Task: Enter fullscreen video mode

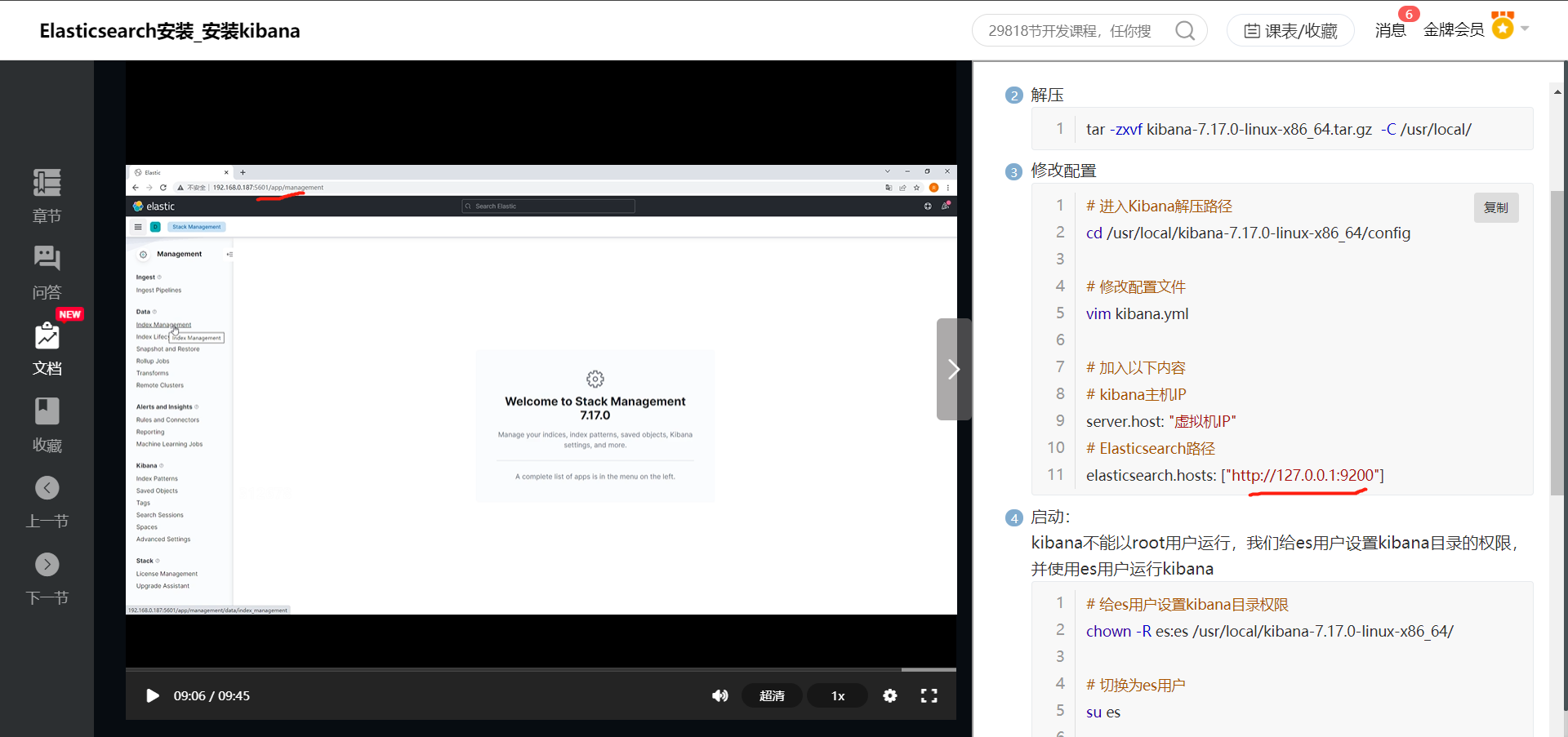Action: click(929, 695)
